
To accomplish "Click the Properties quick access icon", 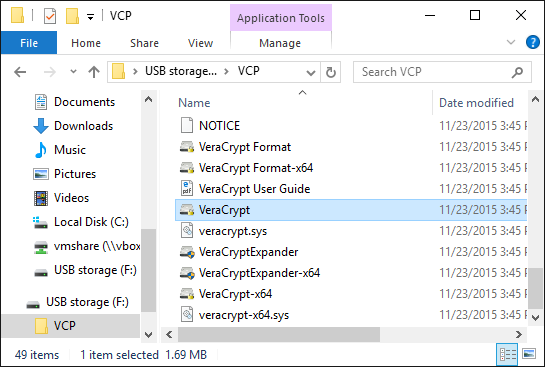I will [50, 16].
